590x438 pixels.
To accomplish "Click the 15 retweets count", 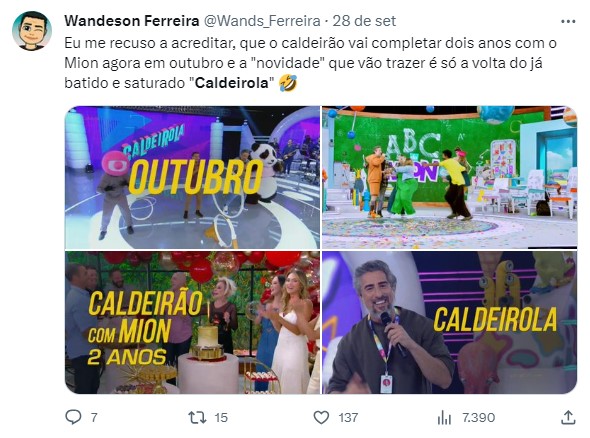I will tap(221, 417).
